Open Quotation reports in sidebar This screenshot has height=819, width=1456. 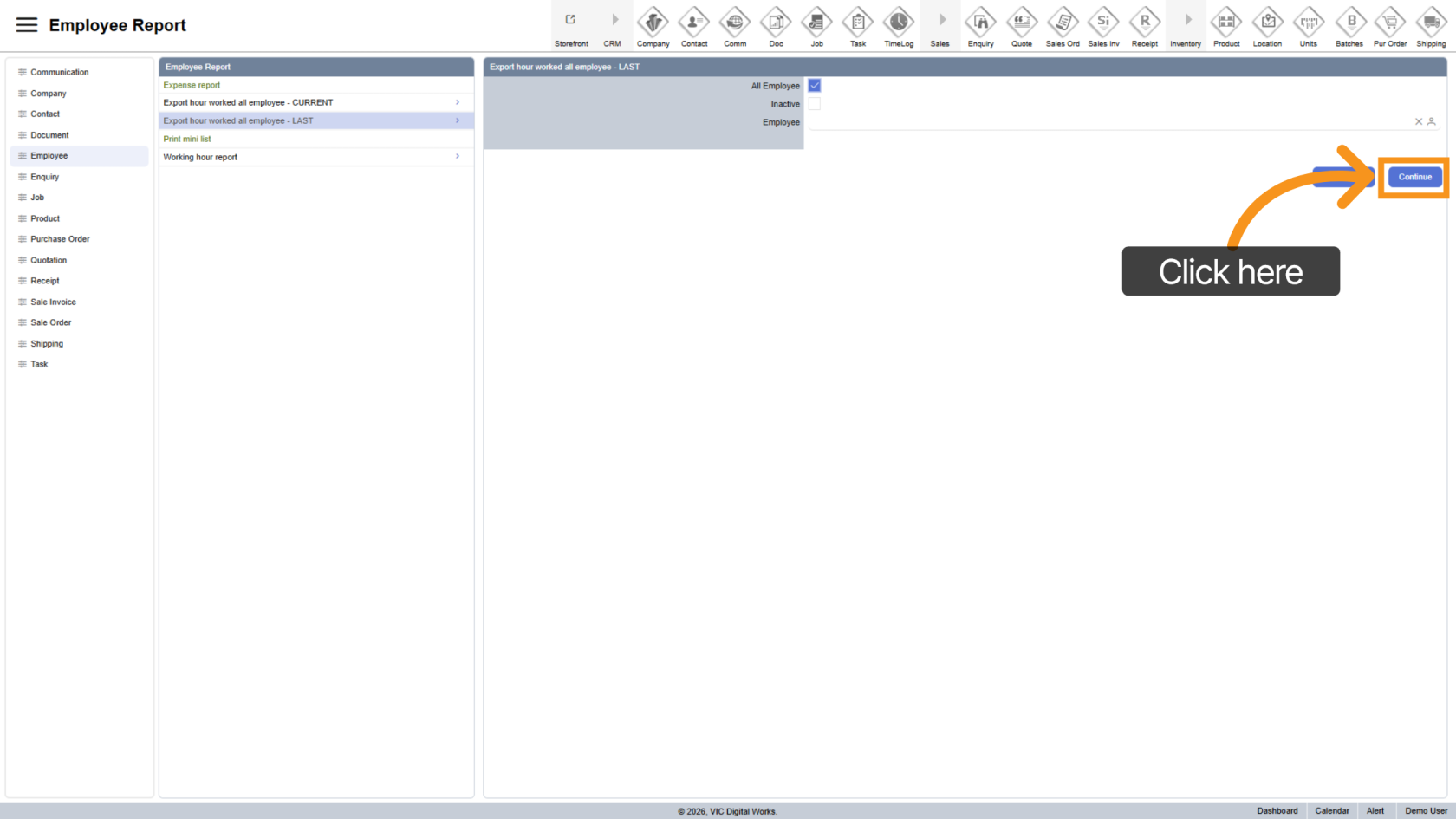[x=49, y=260]
